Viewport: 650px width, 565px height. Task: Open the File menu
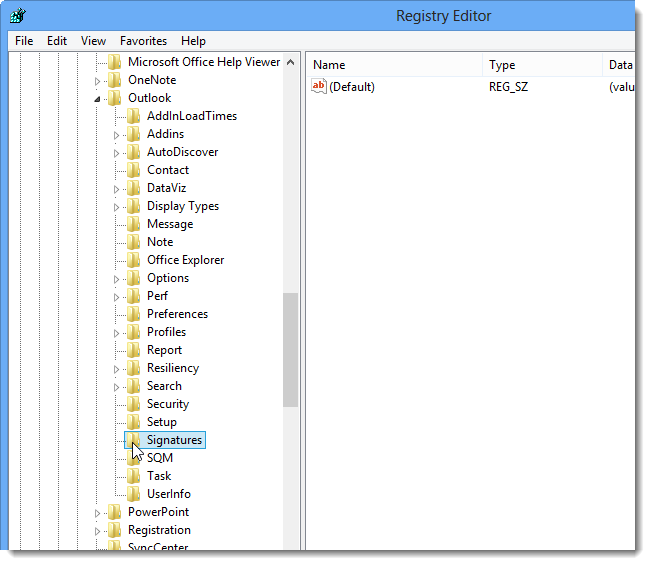pyautogui.click(x=24, y=41)
